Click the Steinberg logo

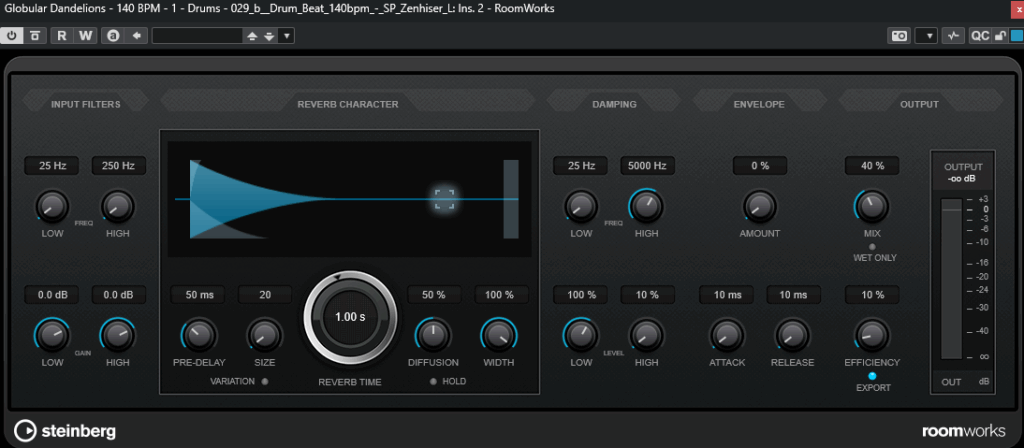66,431
